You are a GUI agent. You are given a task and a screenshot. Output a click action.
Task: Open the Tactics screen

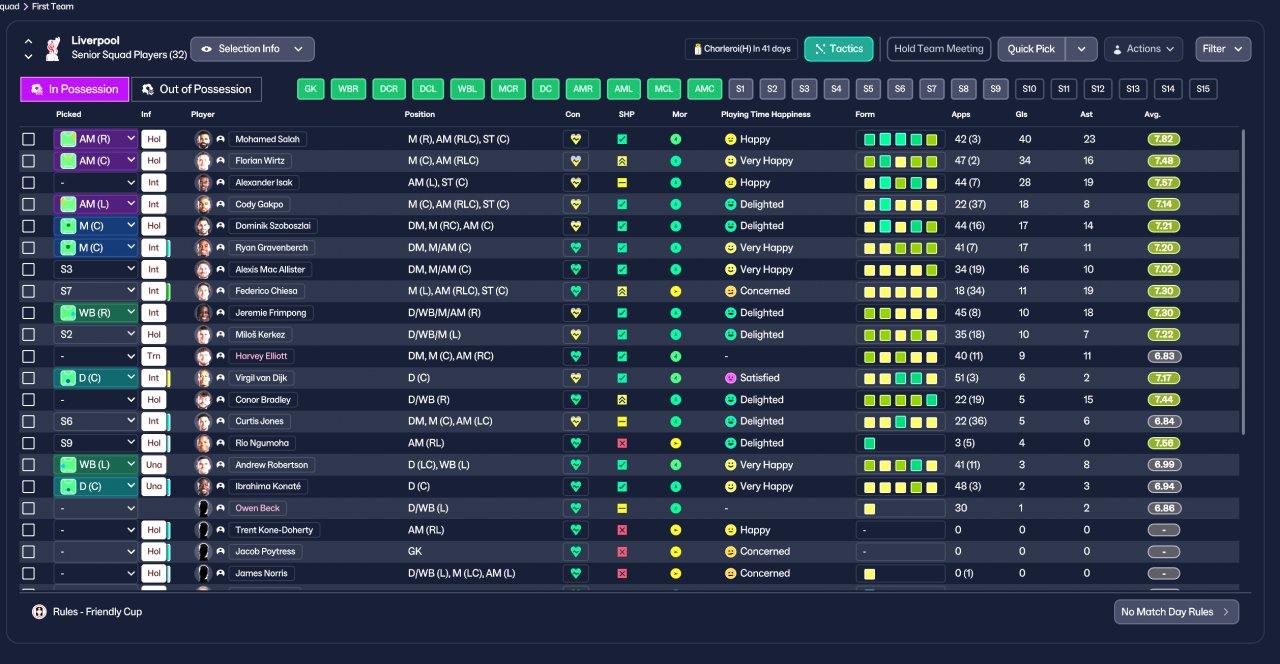tap(839, 49)
